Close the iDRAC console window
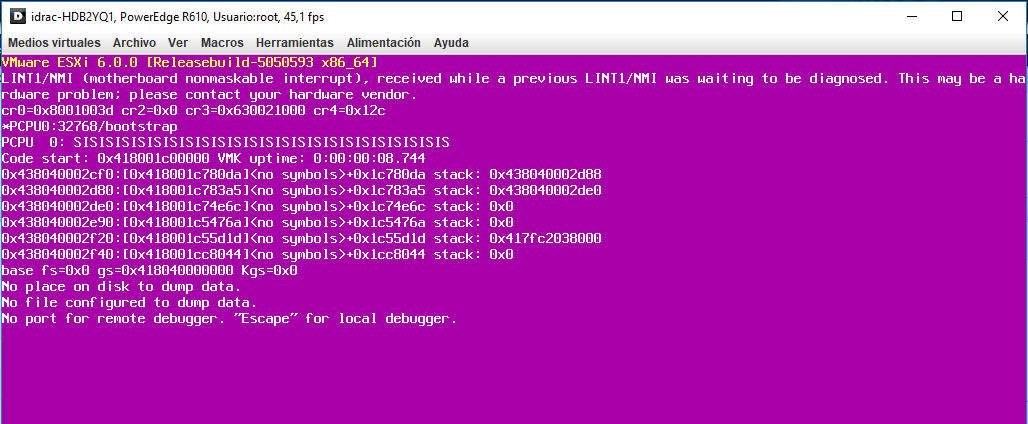Screen dimensions: 1028x424 point(1002,16)
